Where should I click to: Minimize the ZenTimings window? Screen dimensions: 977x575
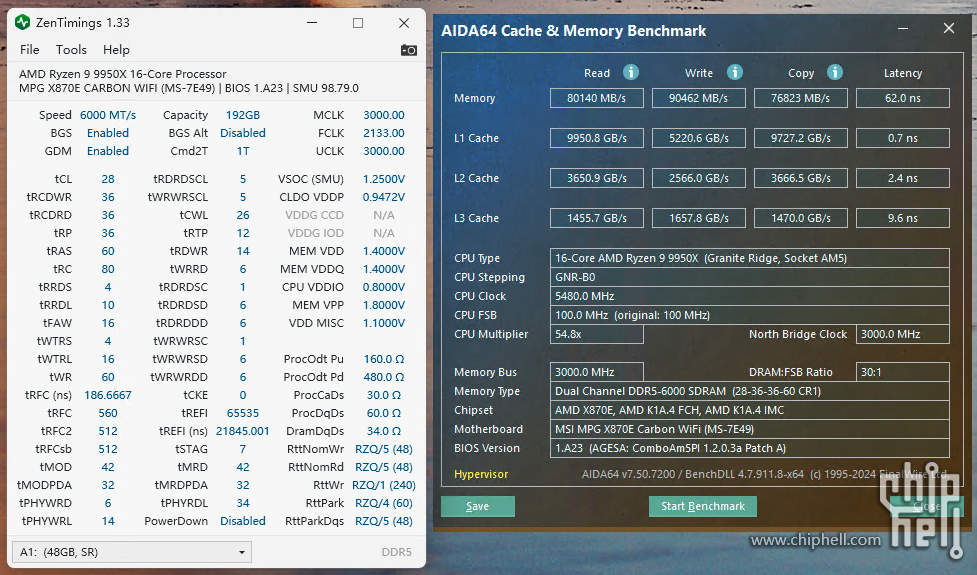pos(312,23)
